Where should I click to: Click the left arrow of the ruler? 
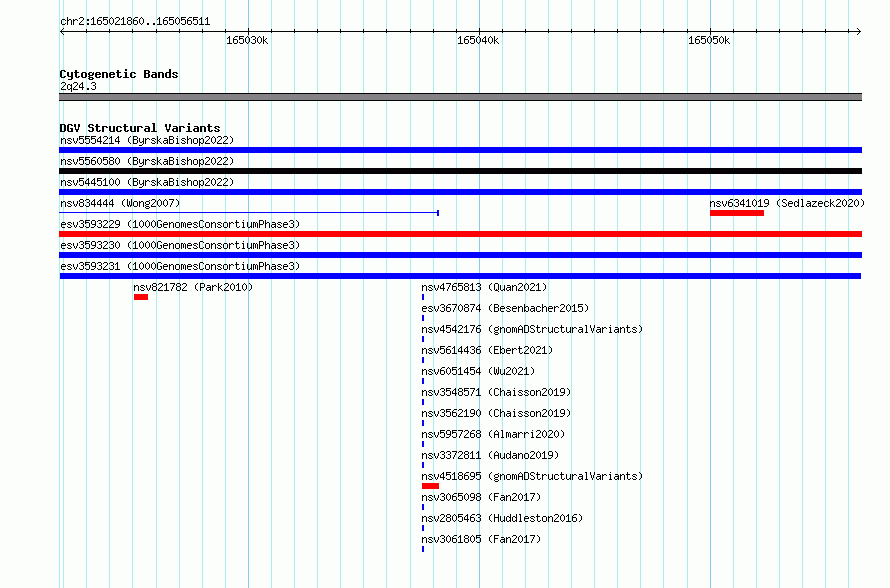pyautogui.click(x=62, y=31)
